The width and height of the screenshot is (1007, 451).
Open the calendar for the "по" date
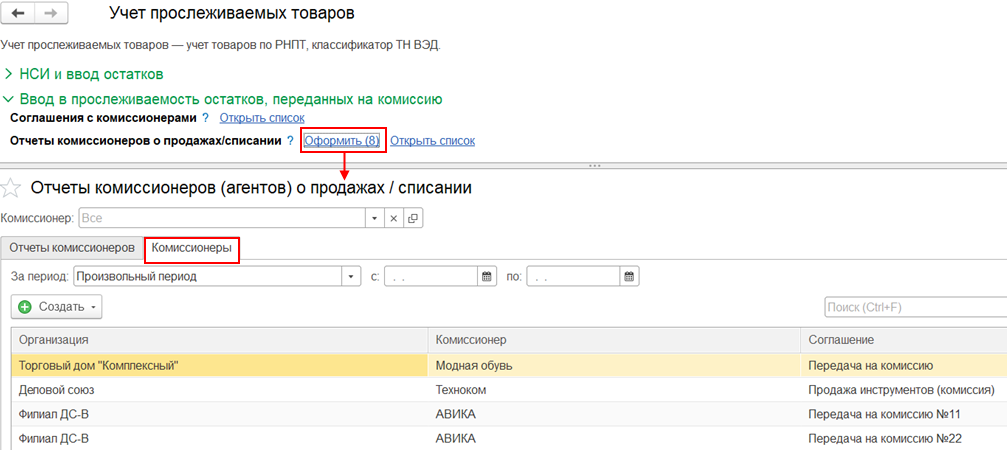(628, 276)
